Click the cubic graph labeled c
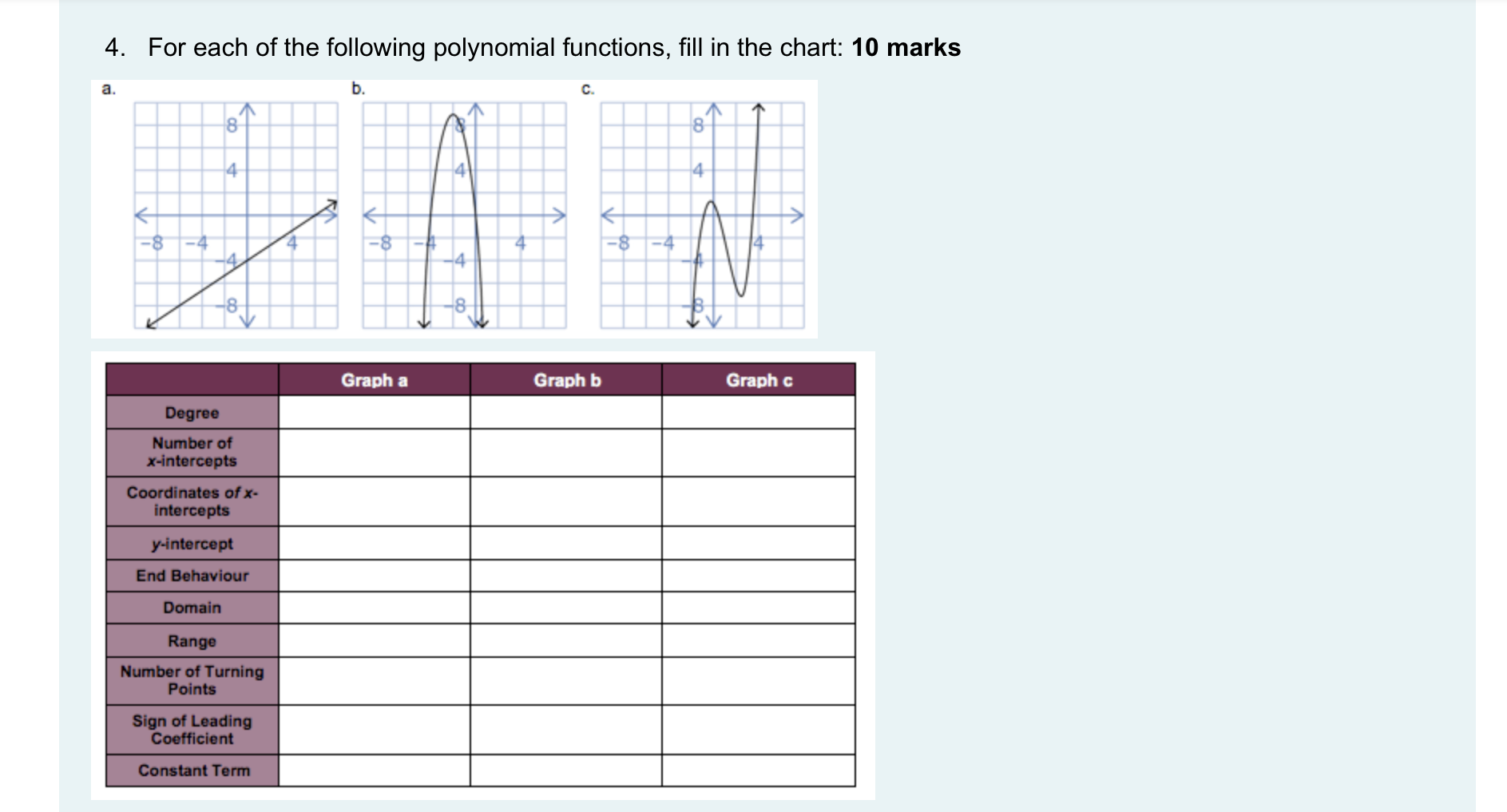Viewport: 1507px width, 812px height. pos(703,216)
